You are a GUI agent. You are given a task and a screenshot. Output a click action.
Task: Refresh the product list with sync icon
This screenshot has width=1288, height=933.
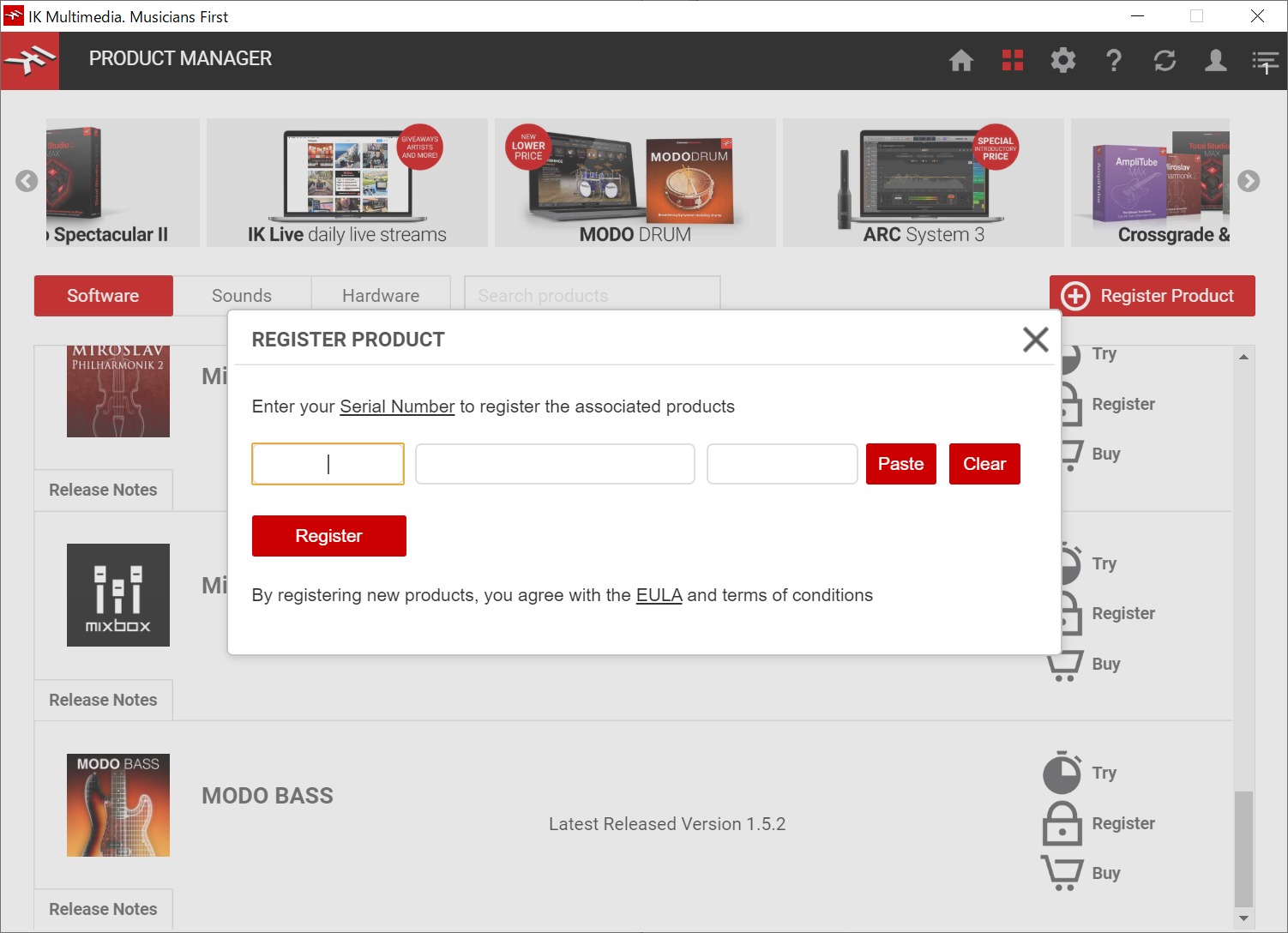(x=1165, y=60)
